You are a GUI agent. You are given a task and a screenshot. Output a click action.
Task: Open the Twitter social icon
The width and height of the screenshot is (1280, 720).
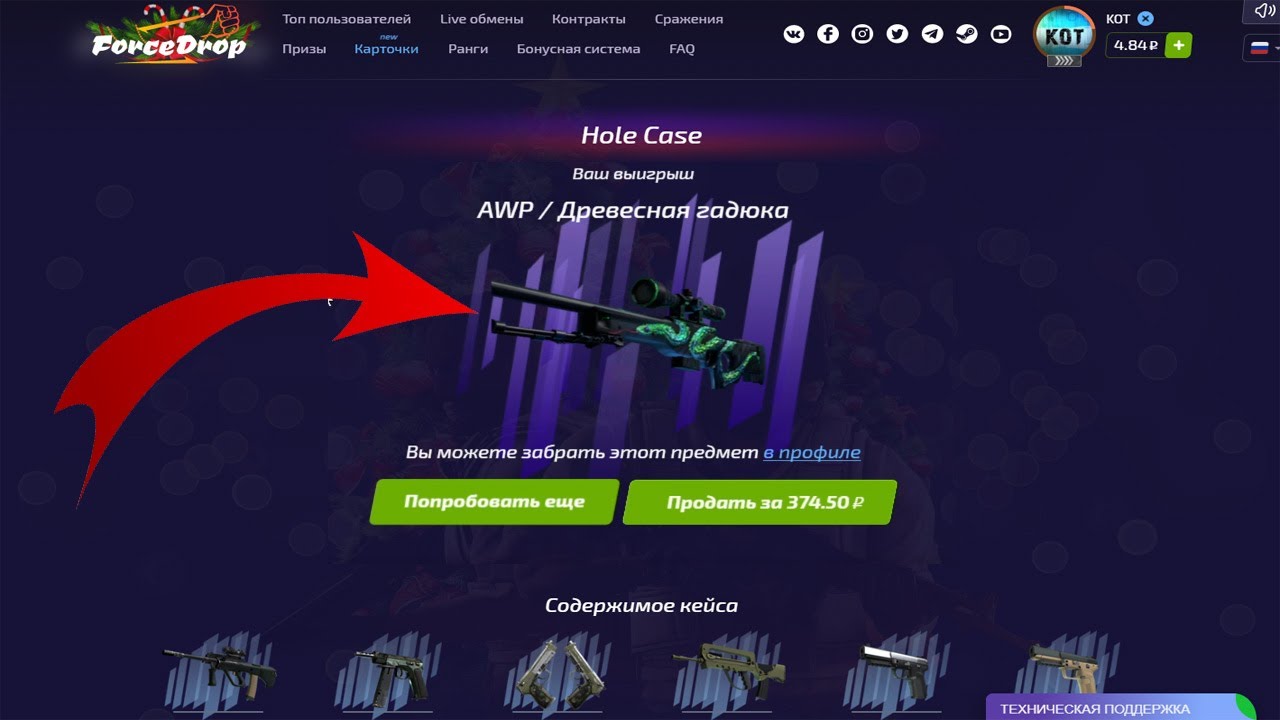click(897, 34)
